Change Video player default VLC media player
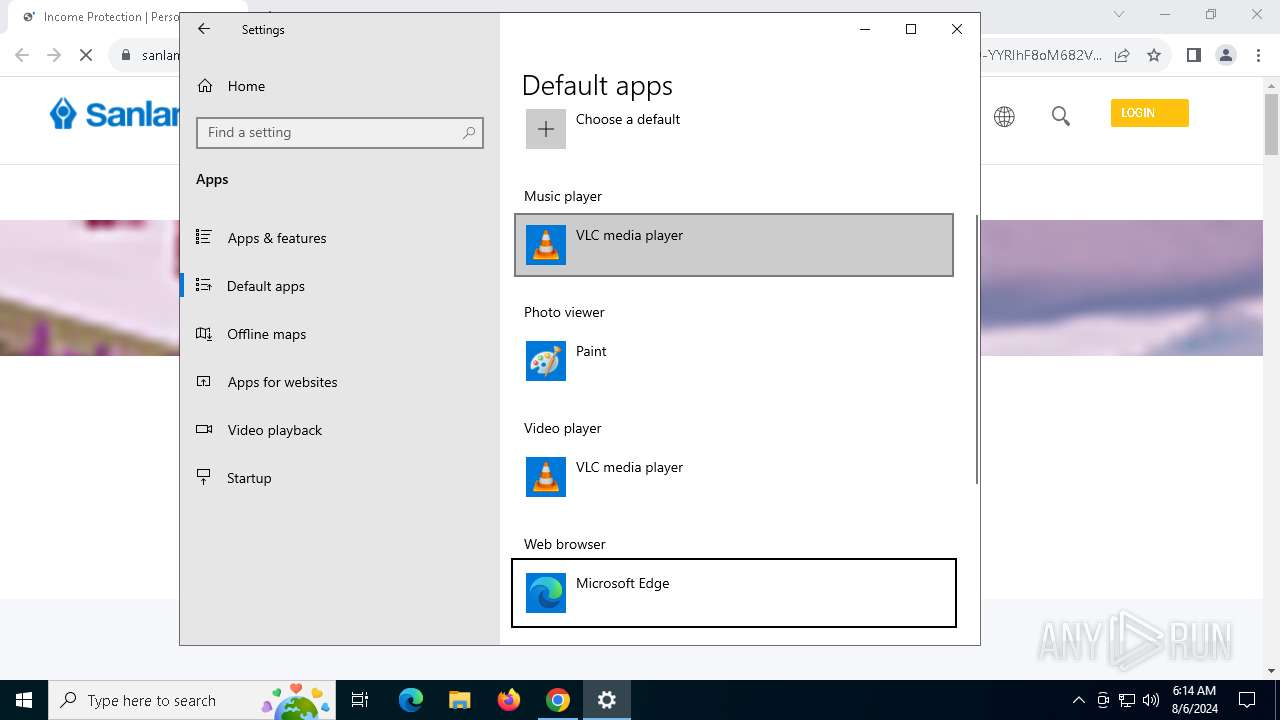The width and height of the screenshot is (1280, 720). (x=734, y=477)
